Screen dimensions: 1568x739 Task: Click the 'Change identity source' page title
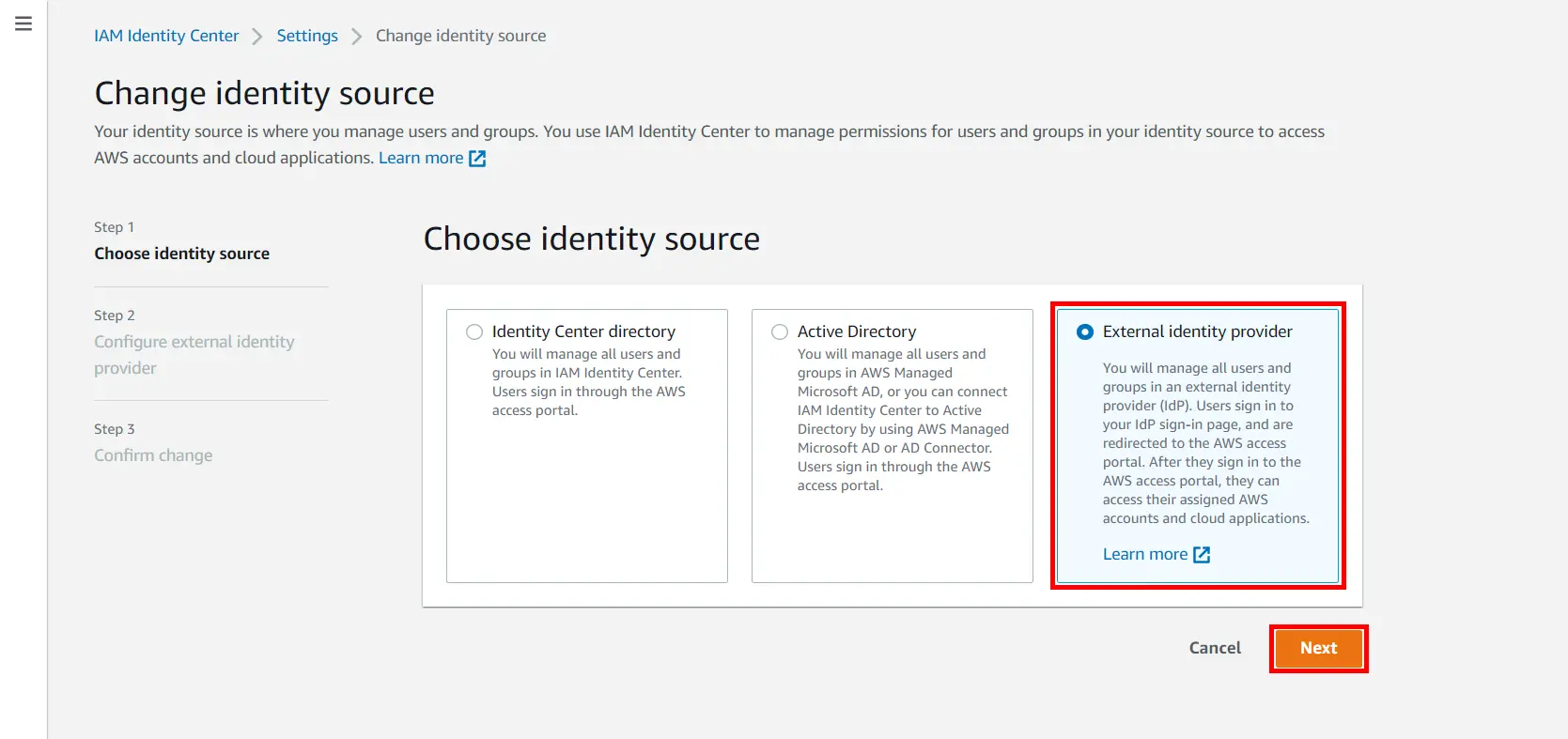[265, 93]
